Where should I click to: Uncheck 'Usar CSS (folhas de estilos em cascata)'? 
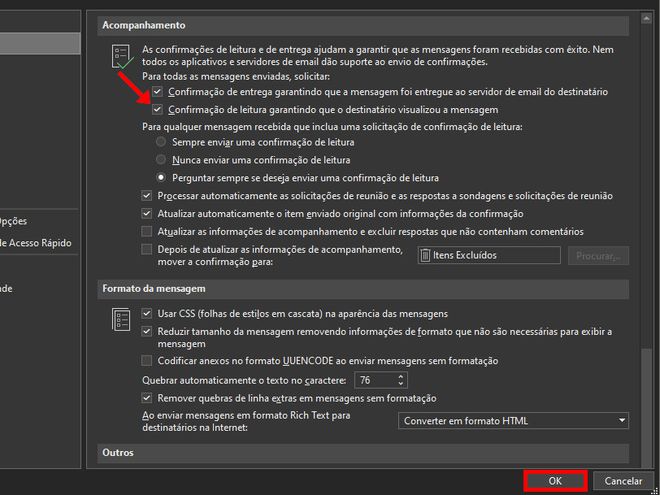[x=146, y=314]
